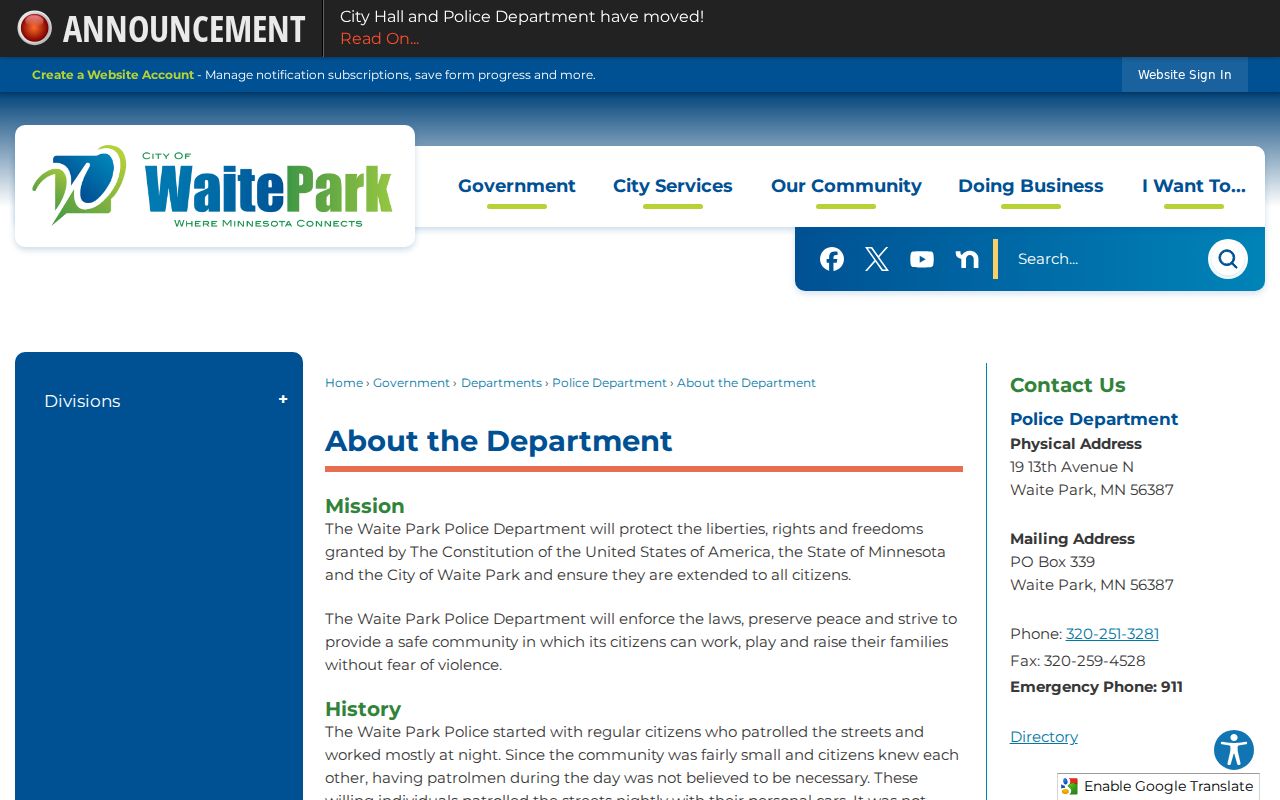Open the Government menu
The height and width of the screenshot is (800, 1280).
click(x=517, y=186)
